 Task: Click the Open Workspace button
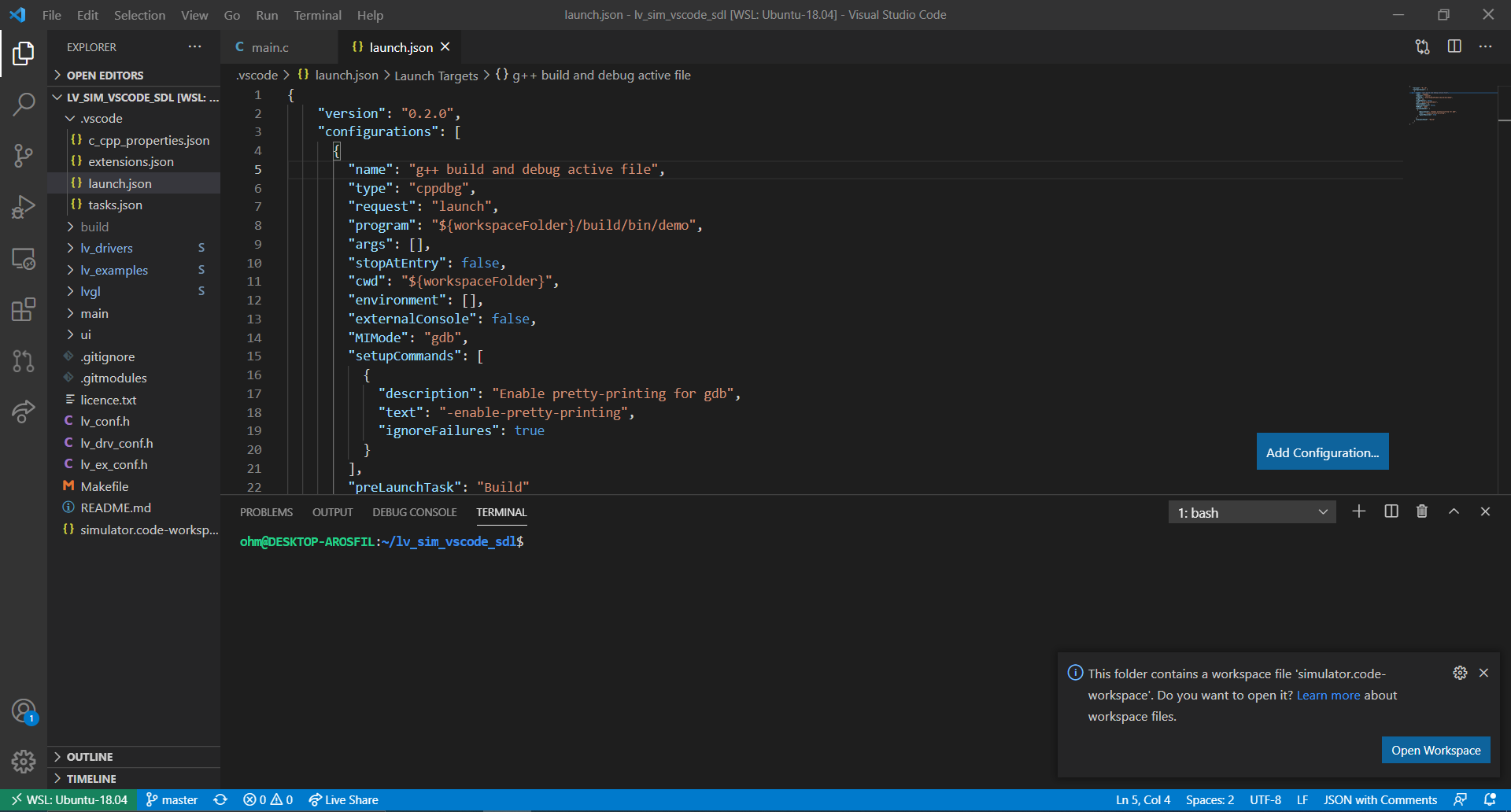point(1435,750)
